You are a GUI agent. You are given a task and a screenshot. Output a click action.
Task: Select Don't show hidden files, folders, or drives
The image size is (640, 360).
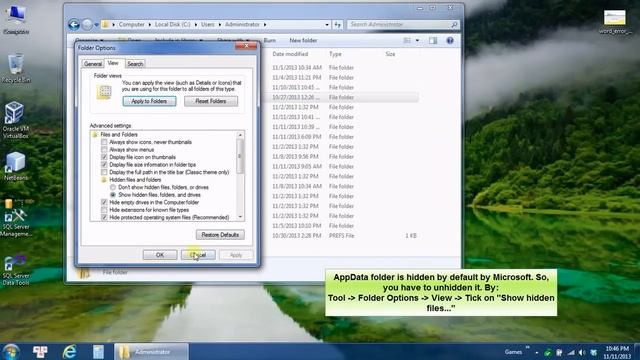click(x=113, y=187)
